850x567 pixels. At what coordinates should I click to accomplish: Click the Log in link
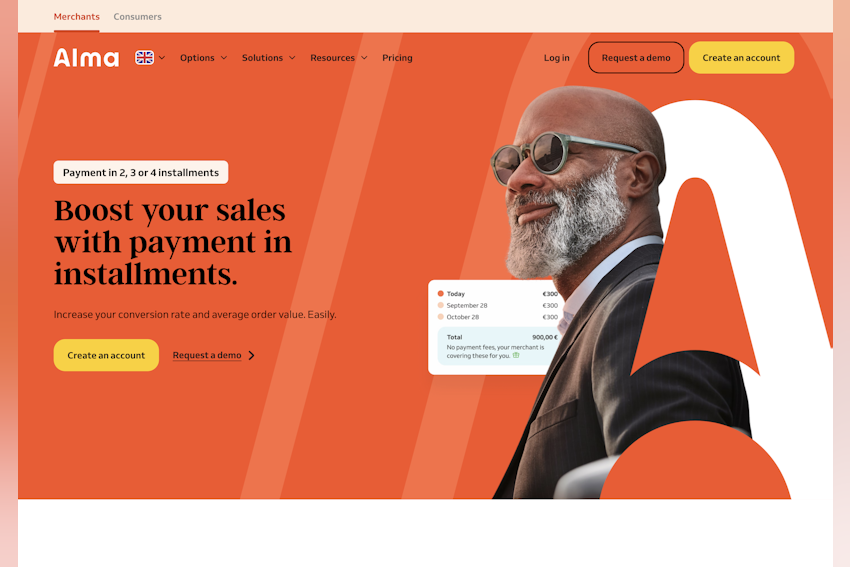click(557, 57)
